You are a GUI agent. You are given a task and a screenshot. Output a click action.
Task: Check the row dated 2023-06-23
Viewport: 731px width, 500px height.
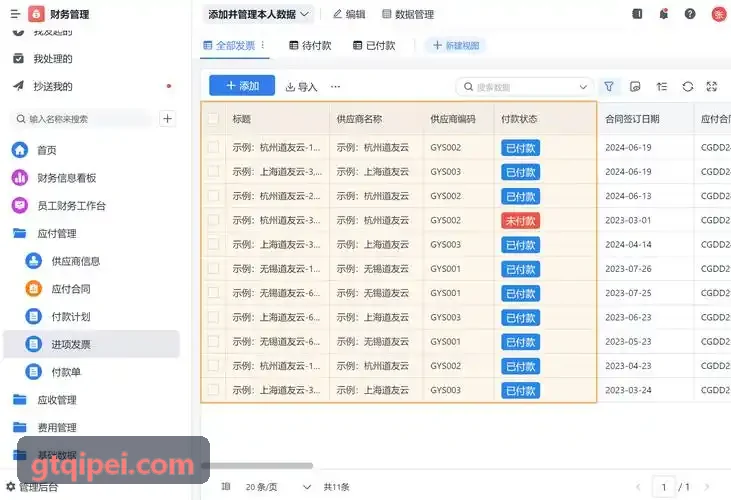(213, 317)
